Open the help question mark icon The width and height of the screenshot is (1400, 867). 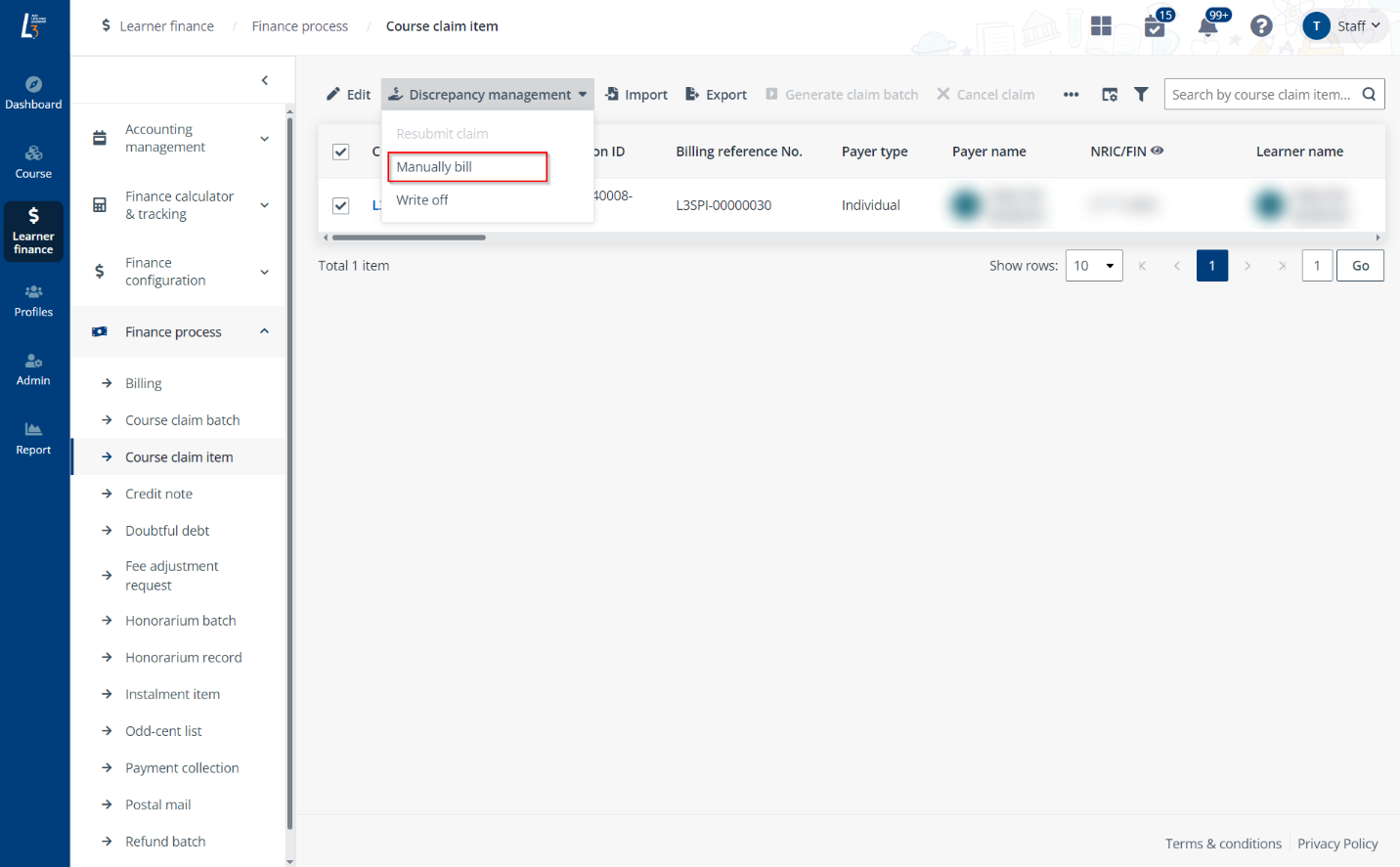click(x=1261, y=26)
